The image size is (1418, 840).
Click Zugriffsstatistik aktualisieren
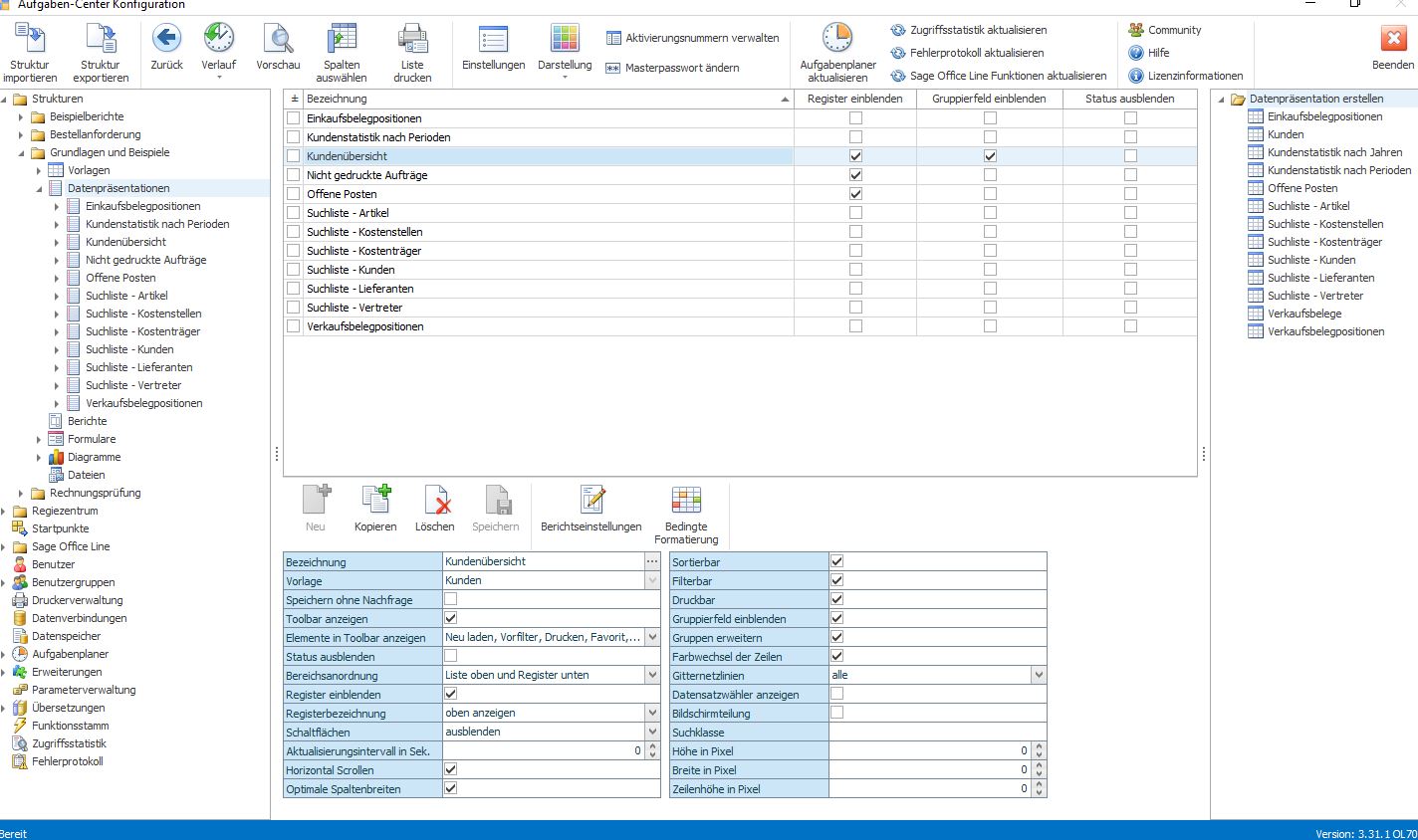click(x=969, y=30)
